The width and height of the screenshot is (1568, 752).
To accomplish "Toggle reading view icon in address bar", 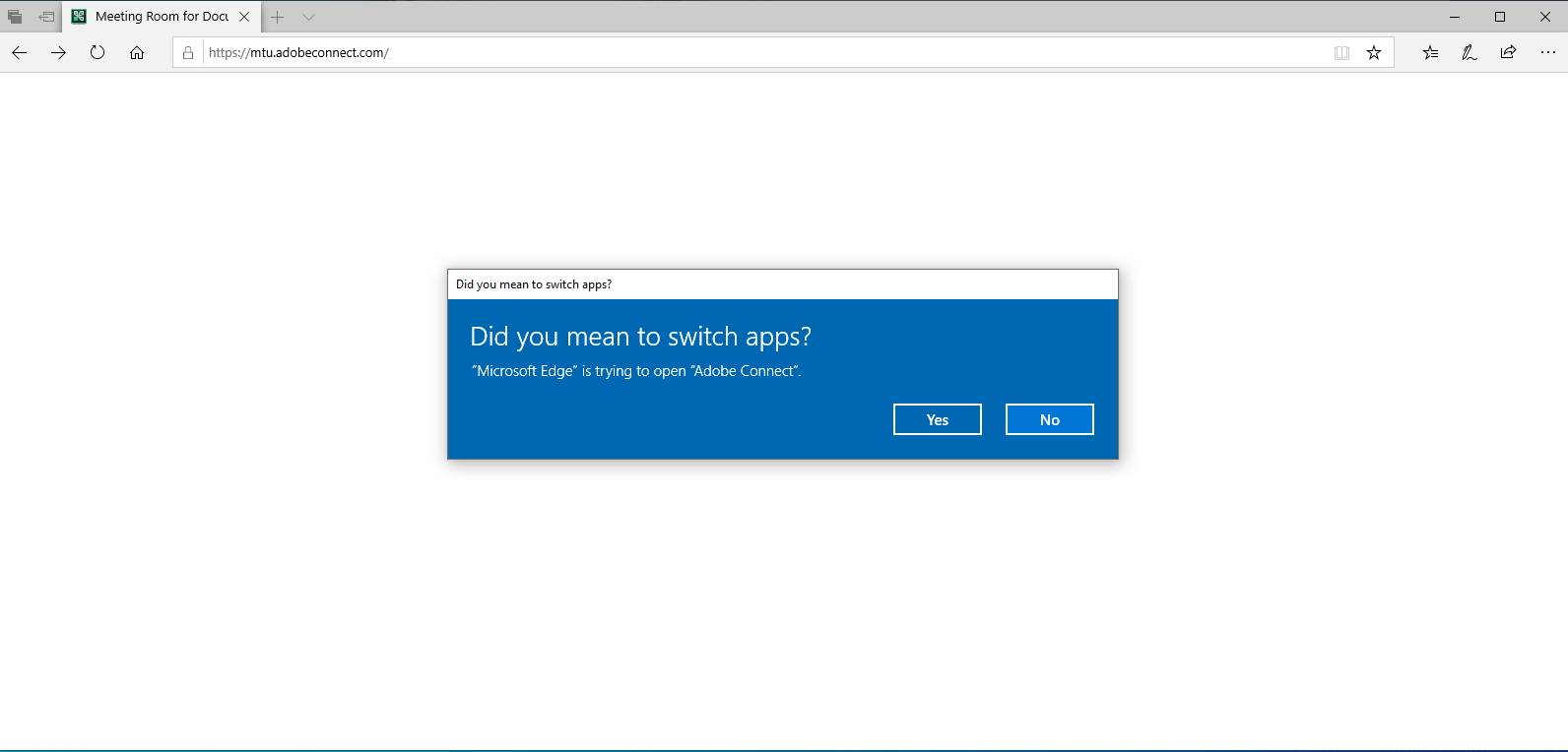I will click(x=1341, y=52).
